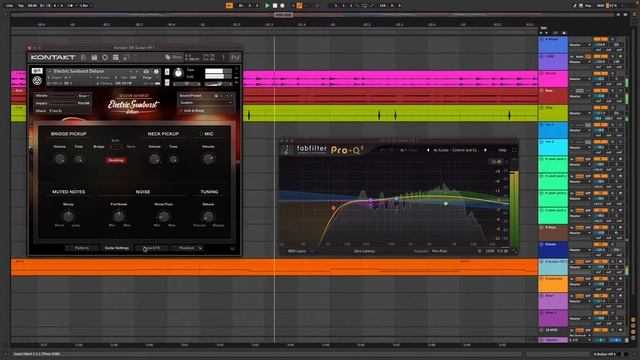Click the Tuning Detune knob
Screen dimensions: 640x360
point(208,216)
